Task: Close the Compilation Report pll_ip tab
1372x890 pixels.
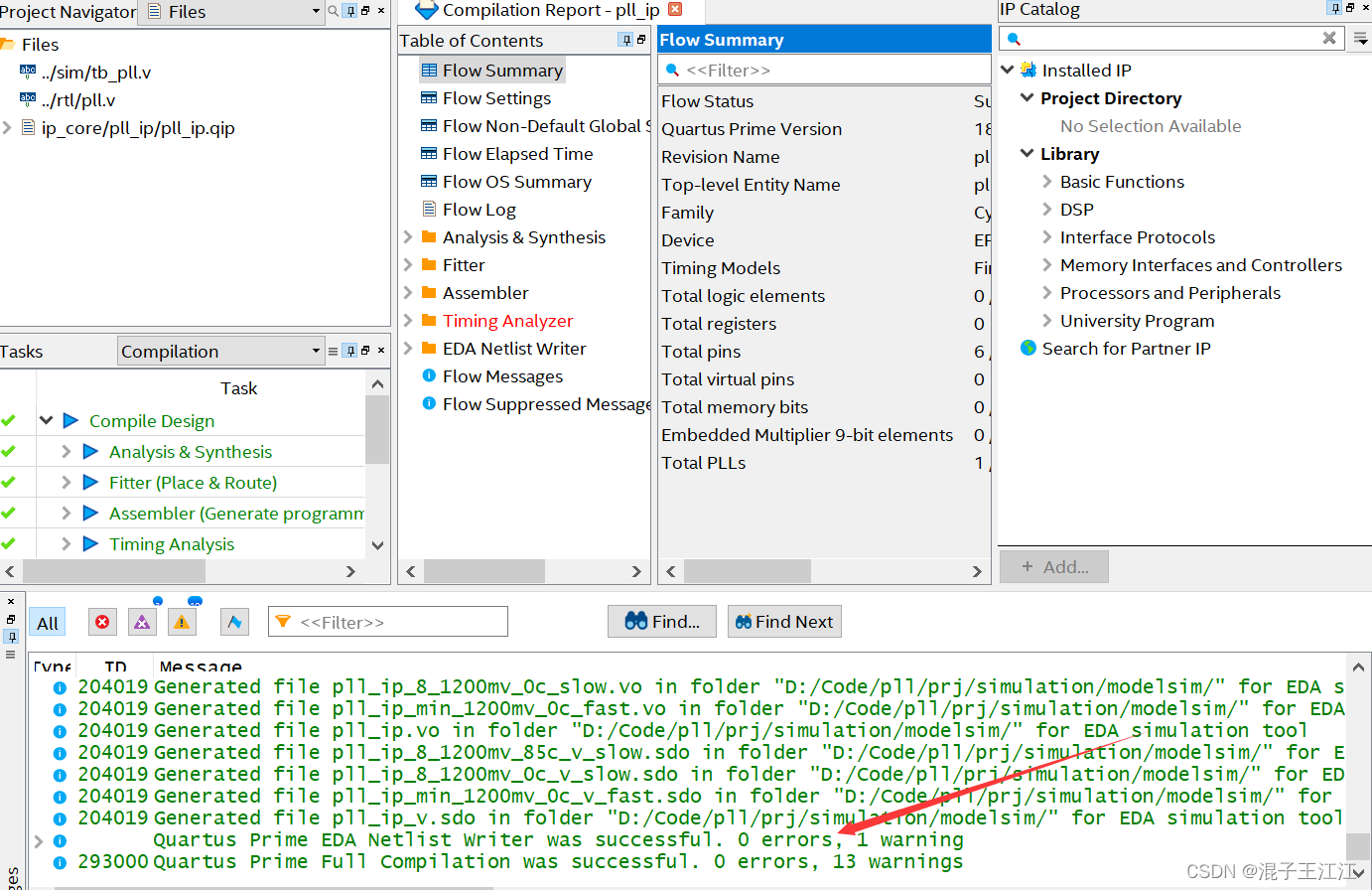Action: 675,9
